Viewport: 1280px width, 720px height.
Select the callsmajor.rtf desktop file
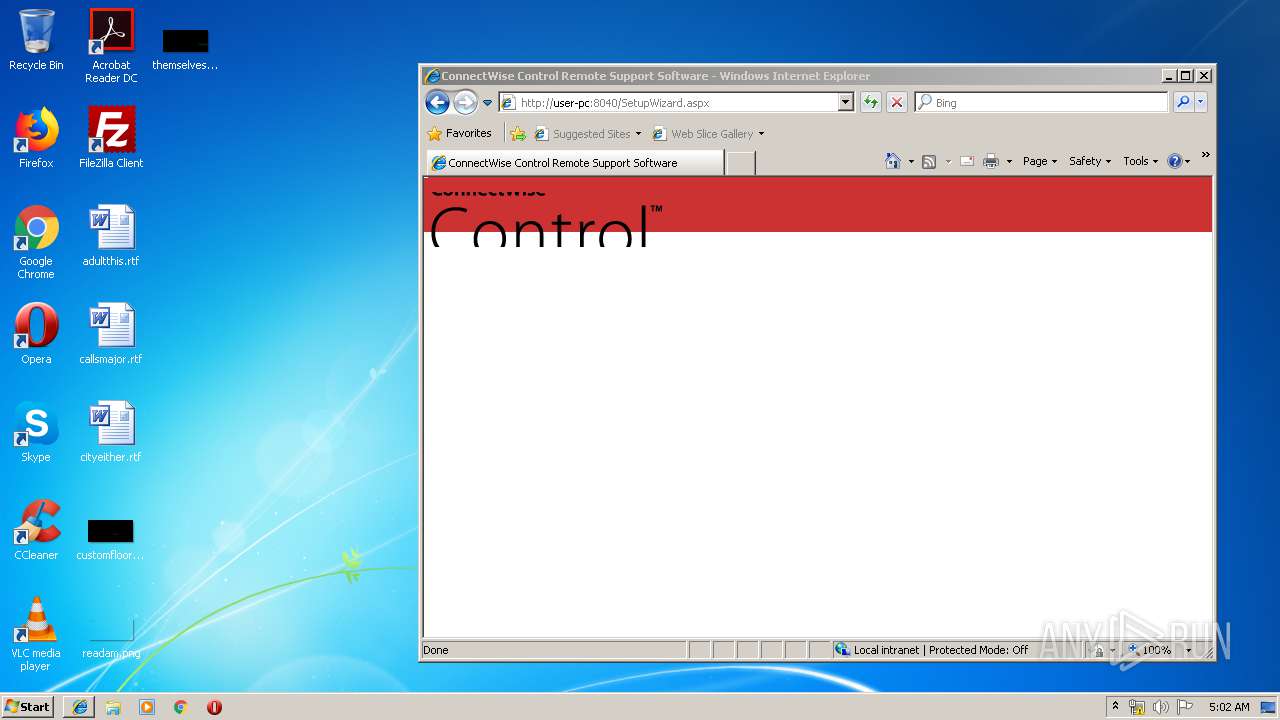point(111,334)
